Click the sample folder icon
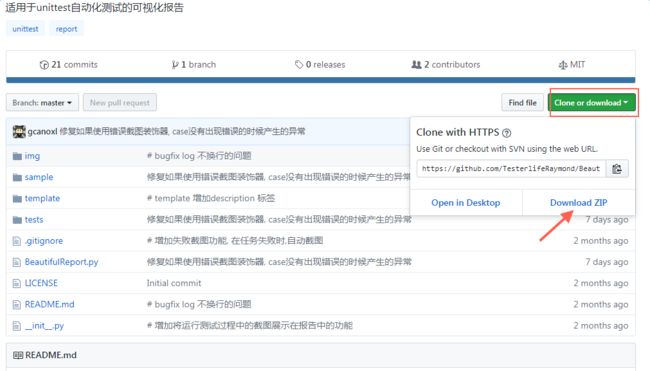This screenshot has height=371, width=650. coord(17,177)
